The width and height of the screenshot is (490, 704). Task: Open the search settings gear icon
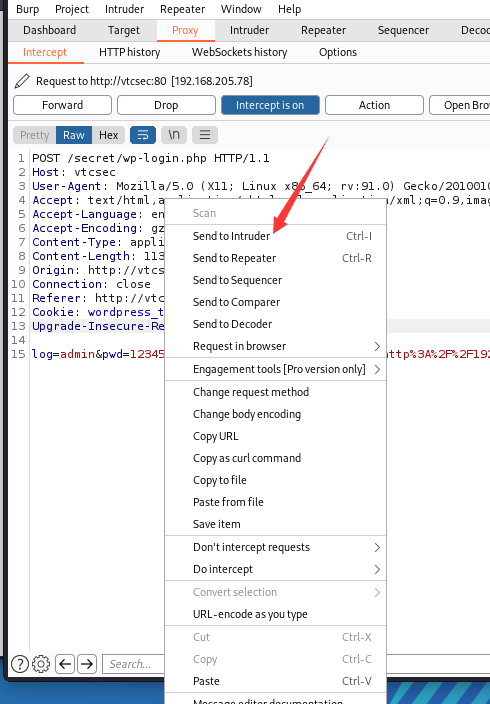[41, 664]
